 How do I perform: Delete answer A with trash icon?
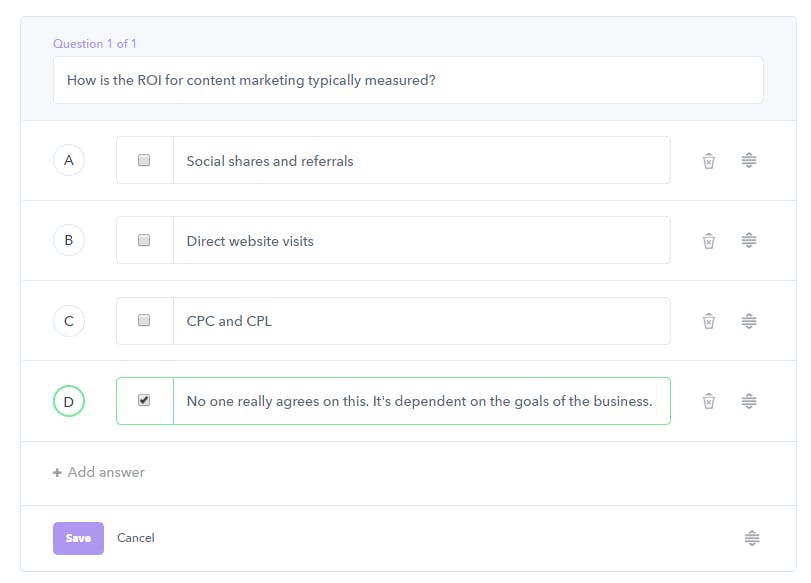[709, 161]
